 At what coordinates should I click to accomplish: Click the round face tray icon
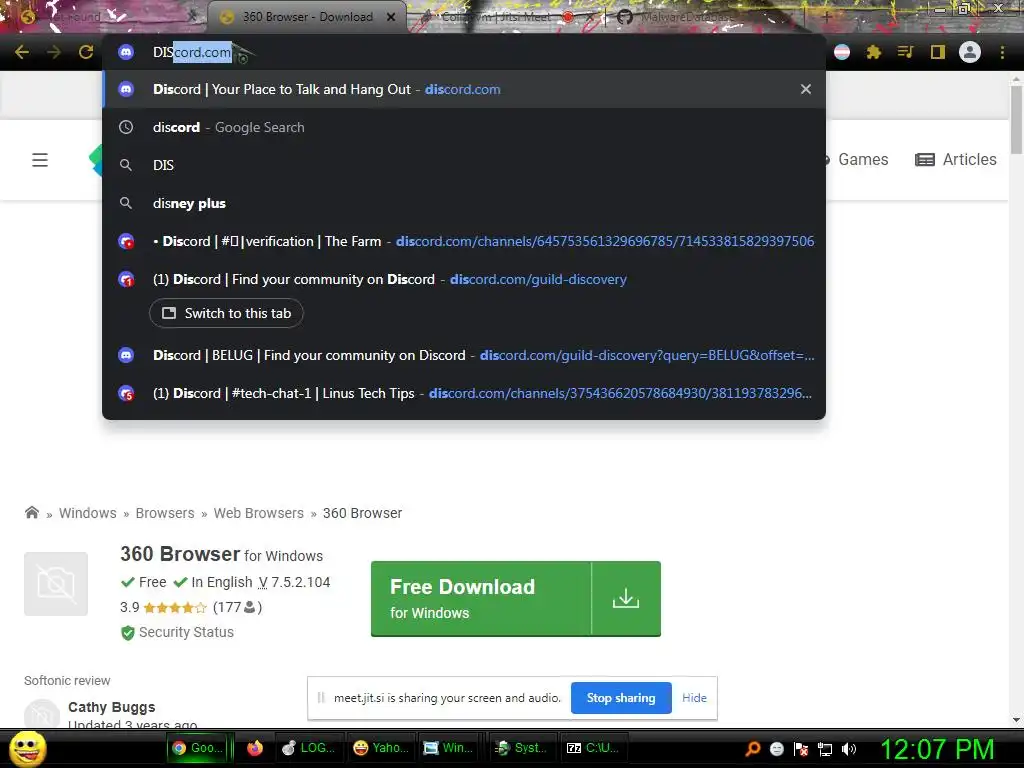776,749
